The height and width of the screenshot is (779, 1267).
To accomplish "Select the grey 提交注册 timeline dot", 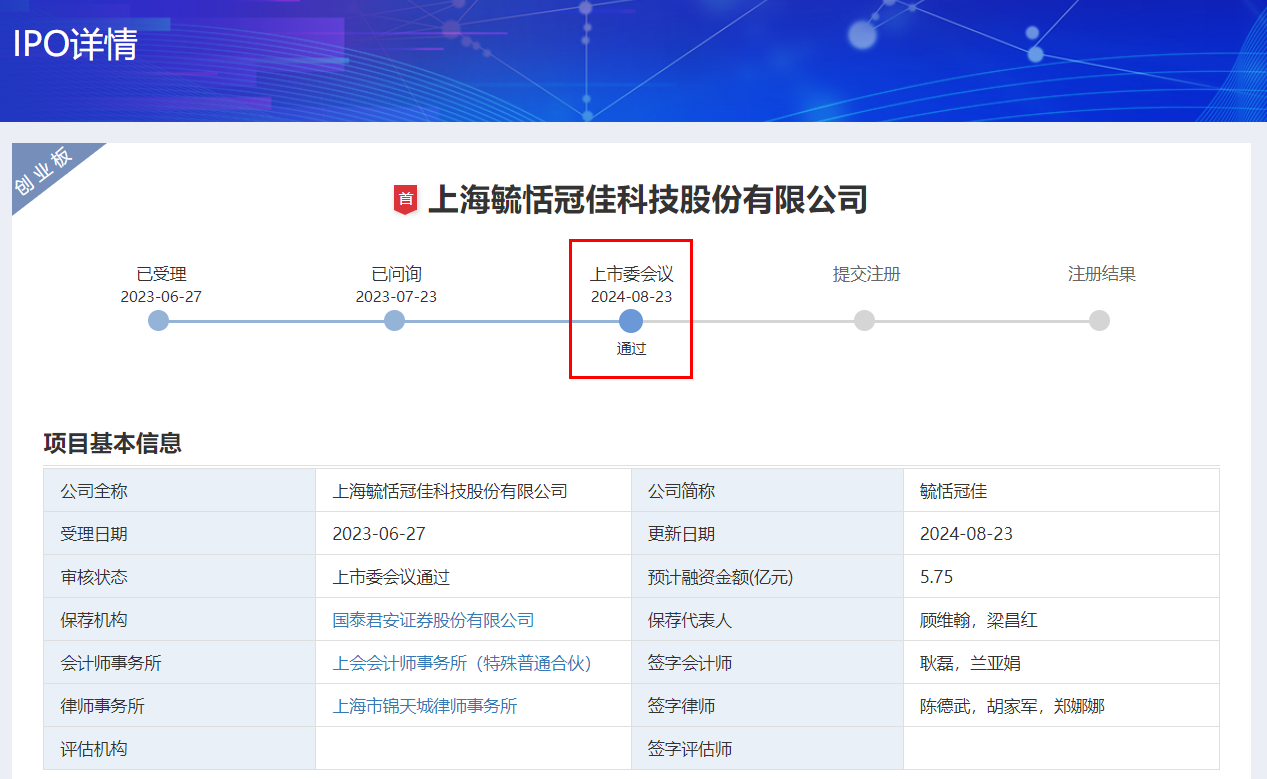I will coord(865,320).
